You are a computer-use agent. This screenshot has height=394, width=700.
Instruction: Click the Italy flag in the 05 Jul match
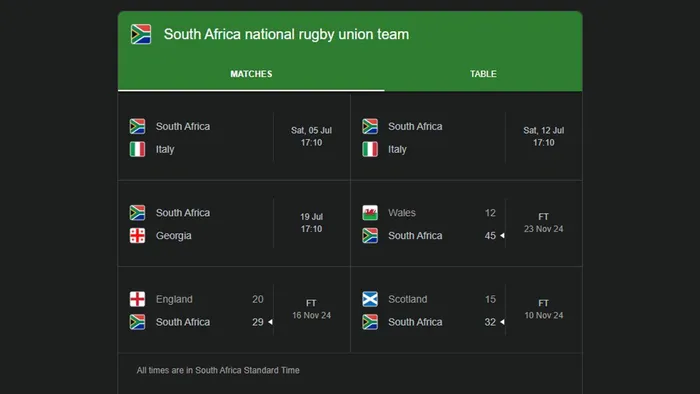138,149
